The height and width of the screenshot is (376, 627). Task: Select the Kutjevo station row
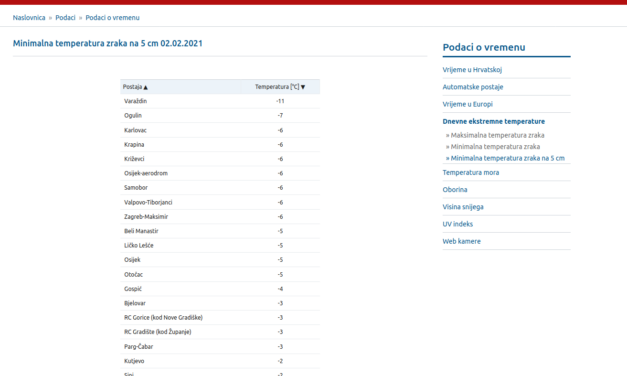[x=220, y=361]
